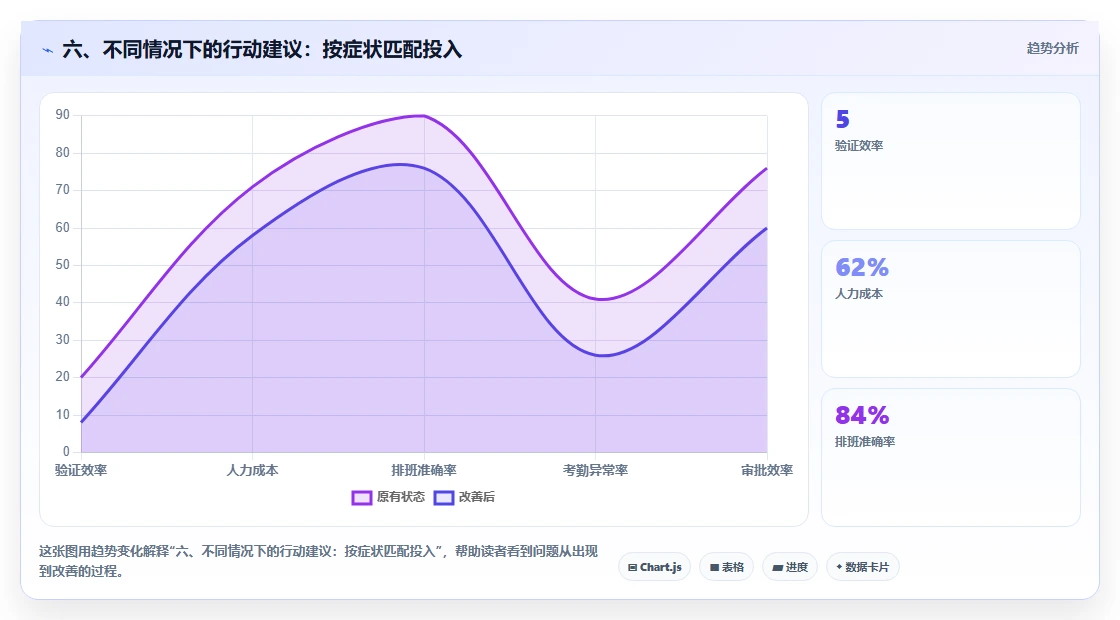Click the chart description paragraph below the chart
The width and height of the screenshot is (1120, 620).
point(318,561)
